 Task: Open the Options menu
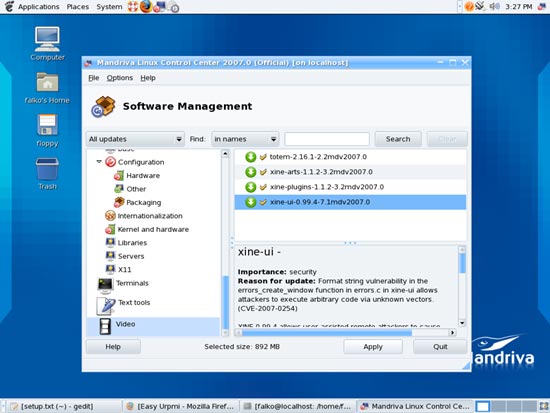pos(120,78)
